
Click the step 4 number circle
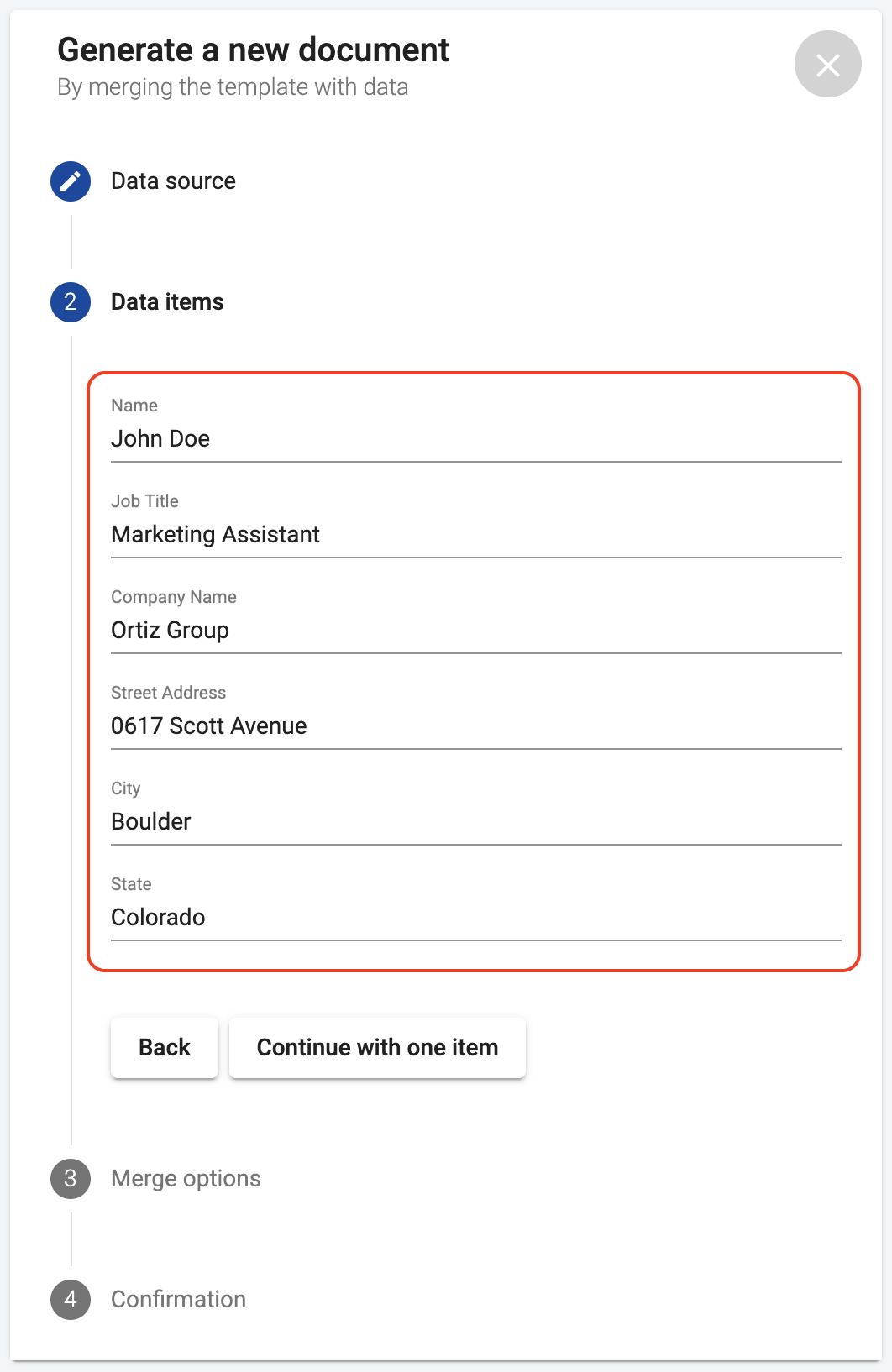(71, 1300)
